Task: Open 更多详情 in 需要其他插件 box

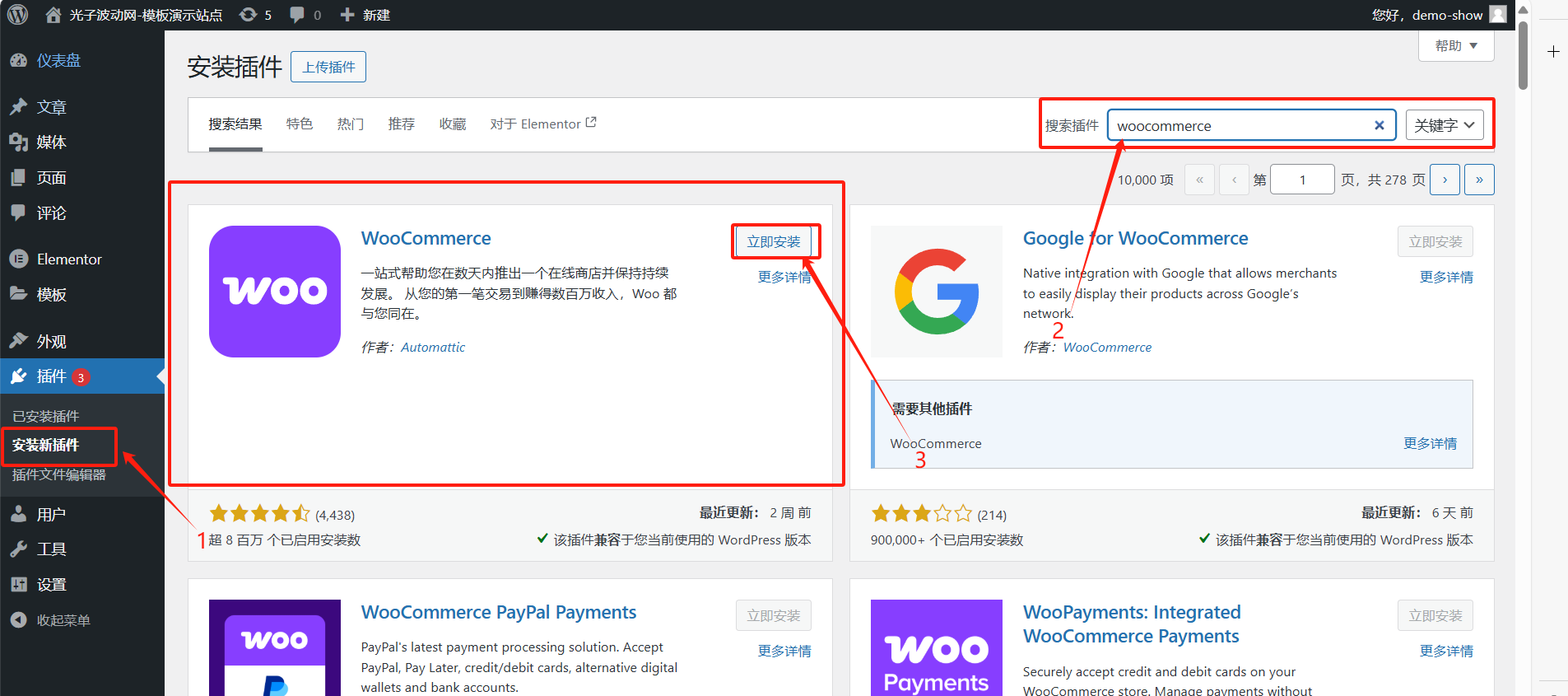Action: coord(1430,443)
